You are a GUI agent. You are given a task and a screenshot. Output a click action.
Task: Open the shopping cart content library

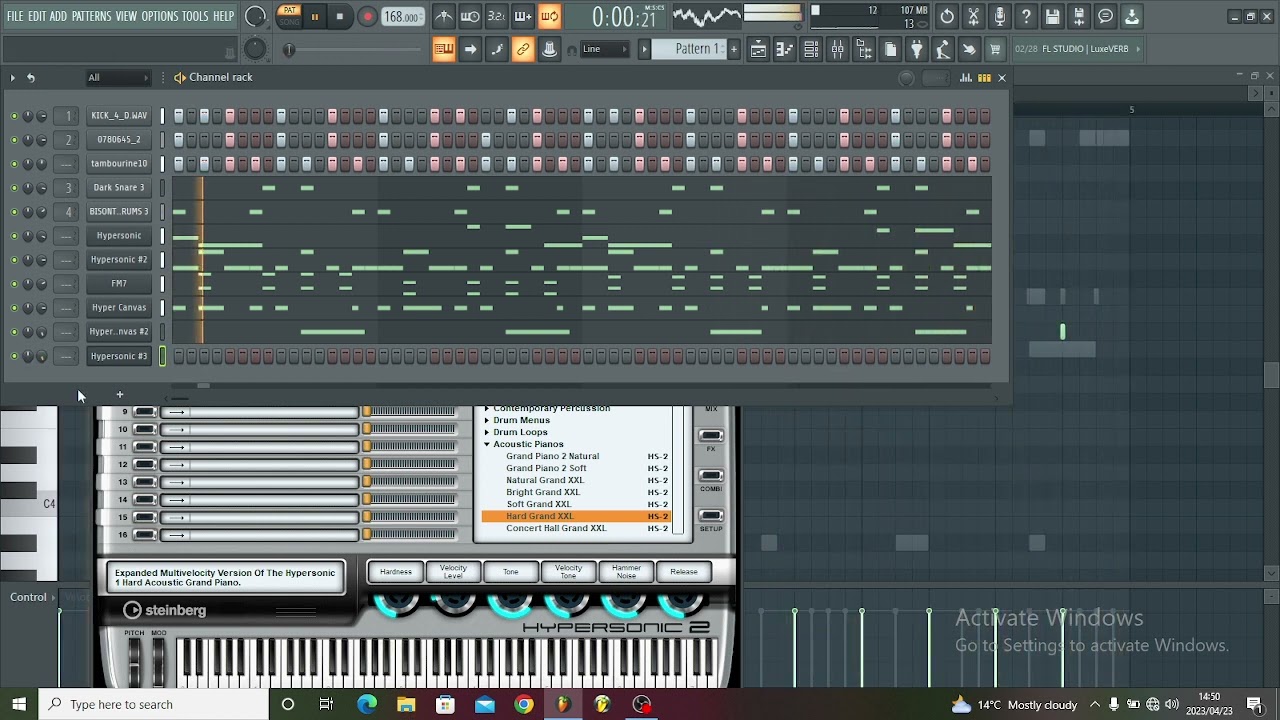pos(995,49)
